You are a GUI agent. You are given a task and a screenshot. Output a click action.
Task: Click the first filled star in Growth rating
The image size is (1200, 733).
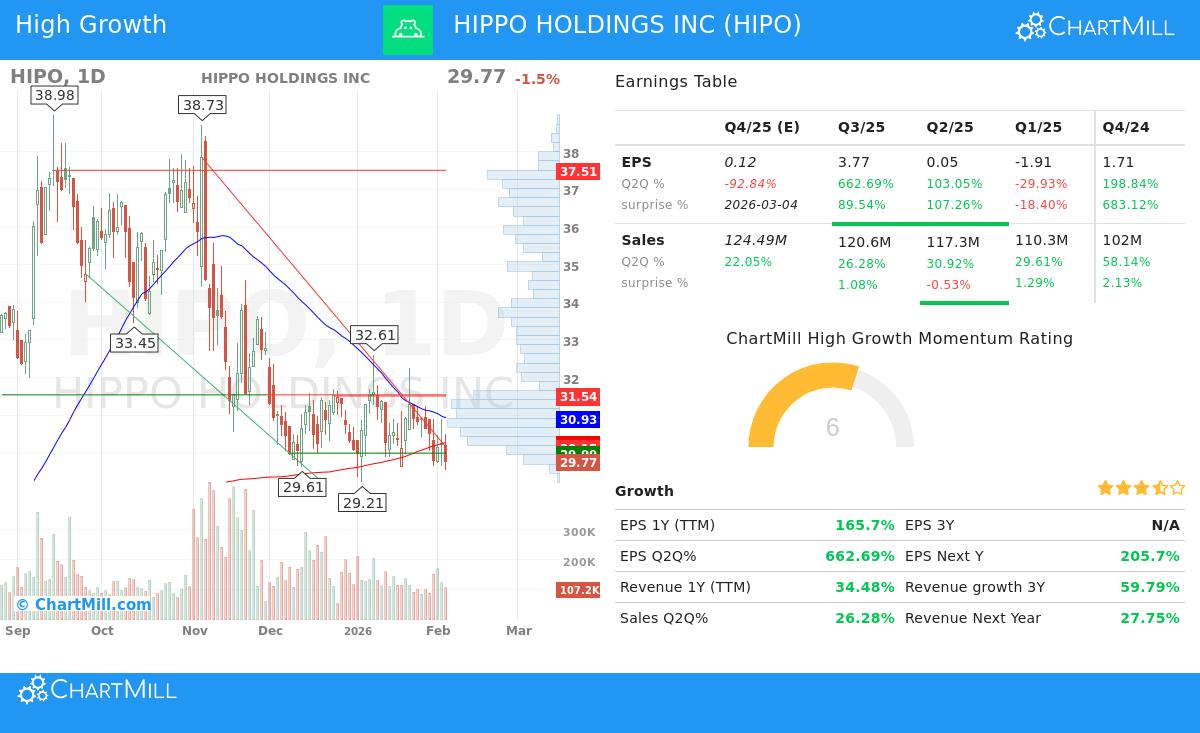pyautogui.click(x=1104, y=488)
